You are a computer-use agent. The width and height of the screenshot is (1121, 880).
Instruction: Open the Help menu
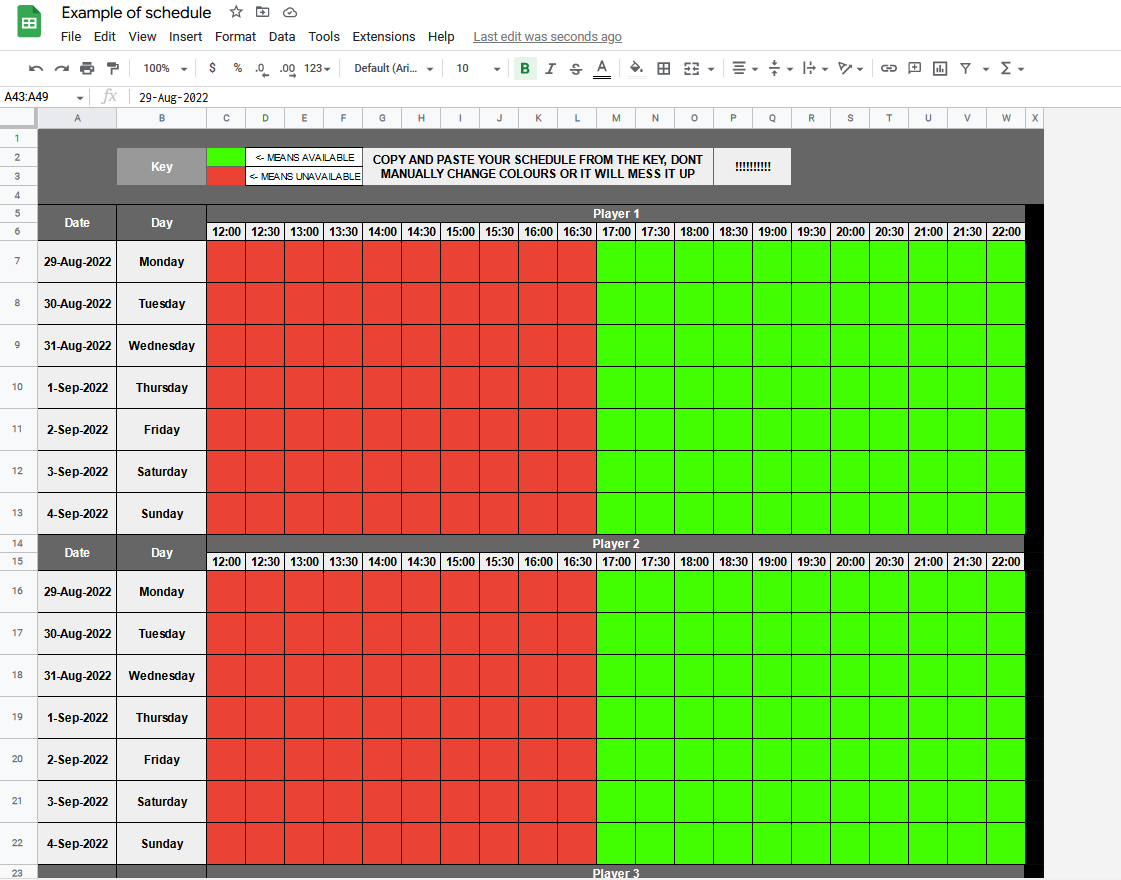pos(441,36)
